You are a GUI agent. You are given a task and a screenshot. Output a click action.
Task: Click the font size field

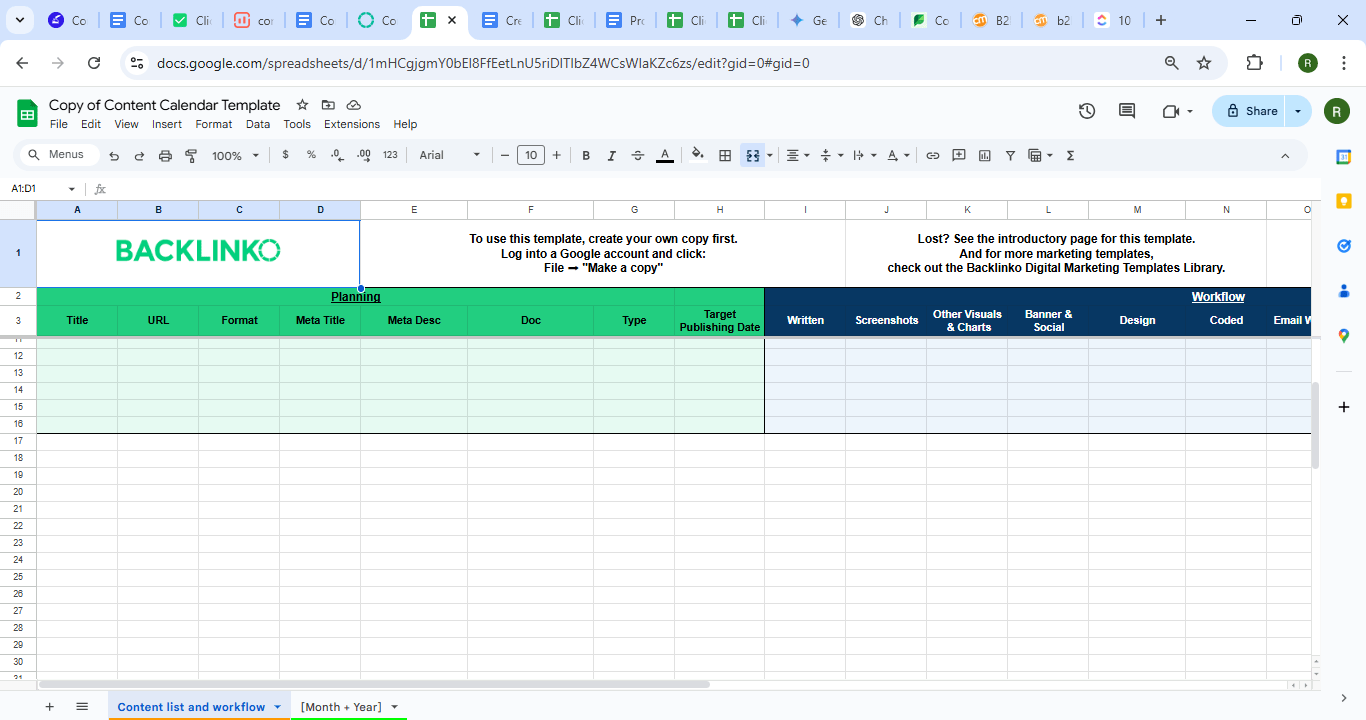(531, 155)
